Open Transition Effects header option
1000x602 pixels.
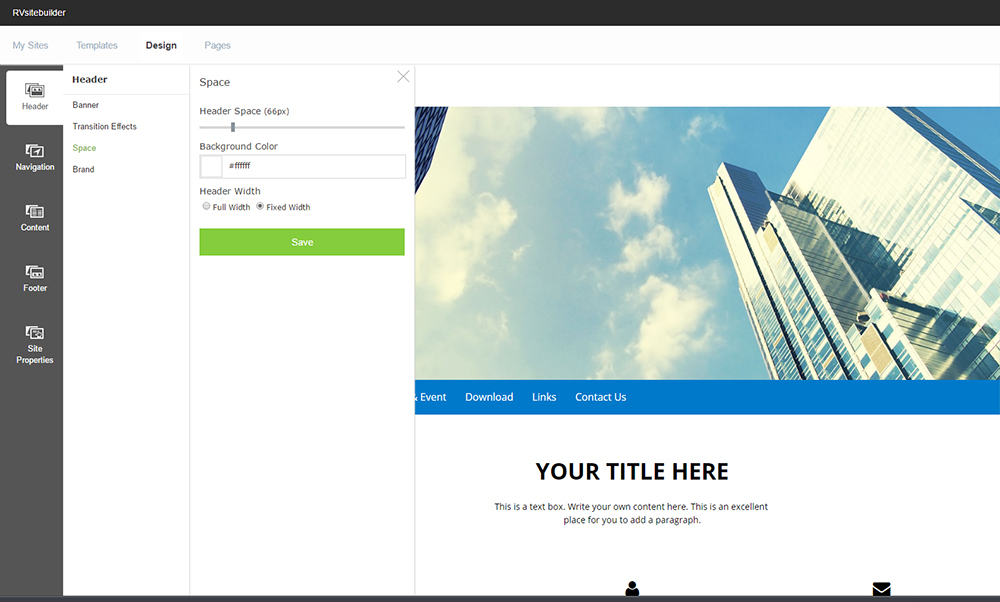104,127
